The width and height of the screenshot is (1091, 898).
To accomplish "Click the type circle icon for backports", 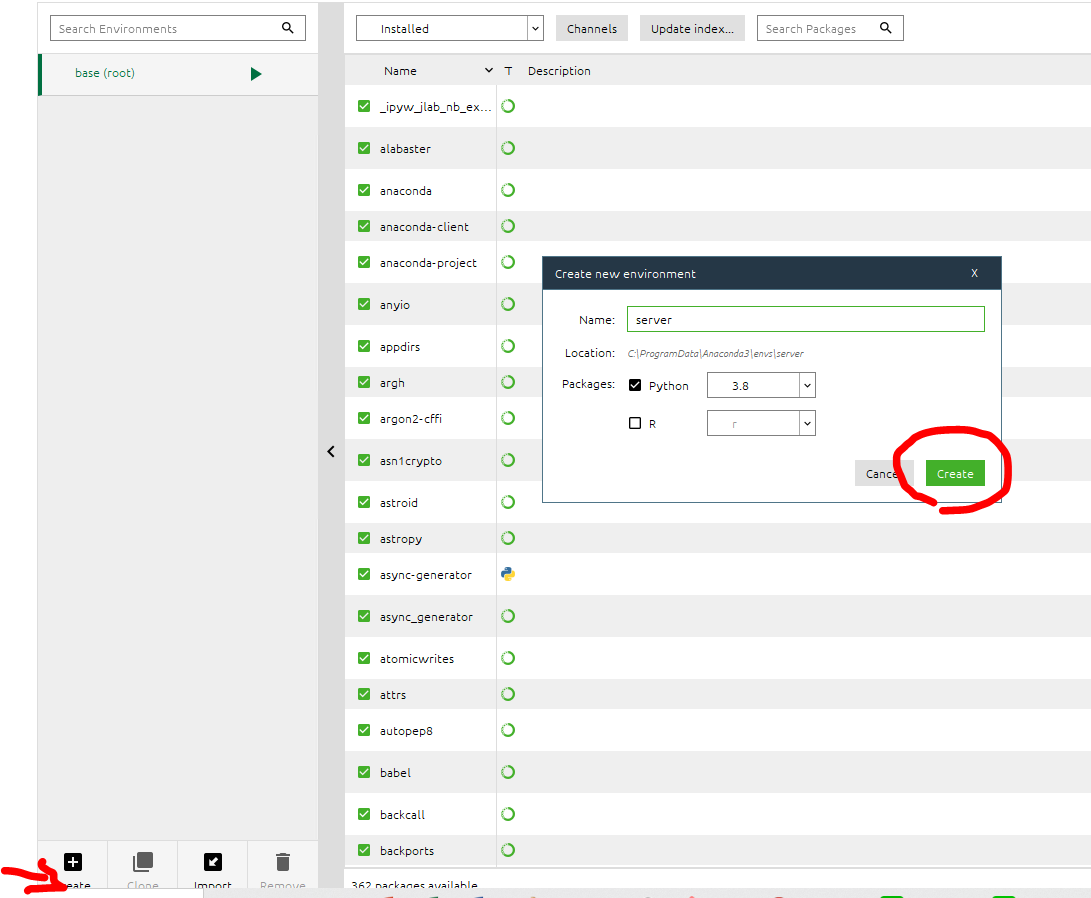I will (508, 850).
